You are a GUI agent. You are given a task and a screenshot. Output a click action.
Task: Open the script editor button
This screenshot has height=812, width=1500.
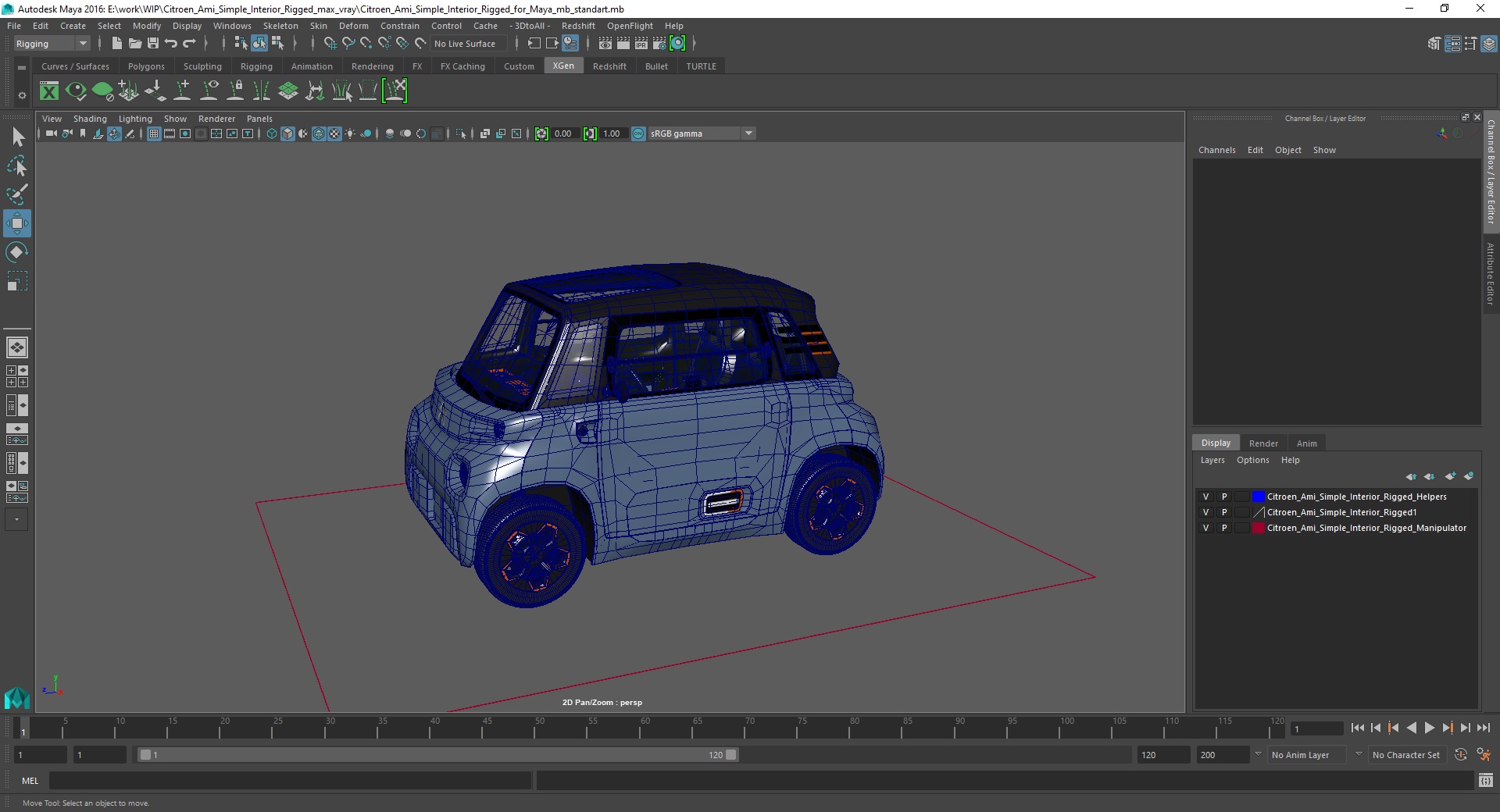click(x=1485, y=780)
